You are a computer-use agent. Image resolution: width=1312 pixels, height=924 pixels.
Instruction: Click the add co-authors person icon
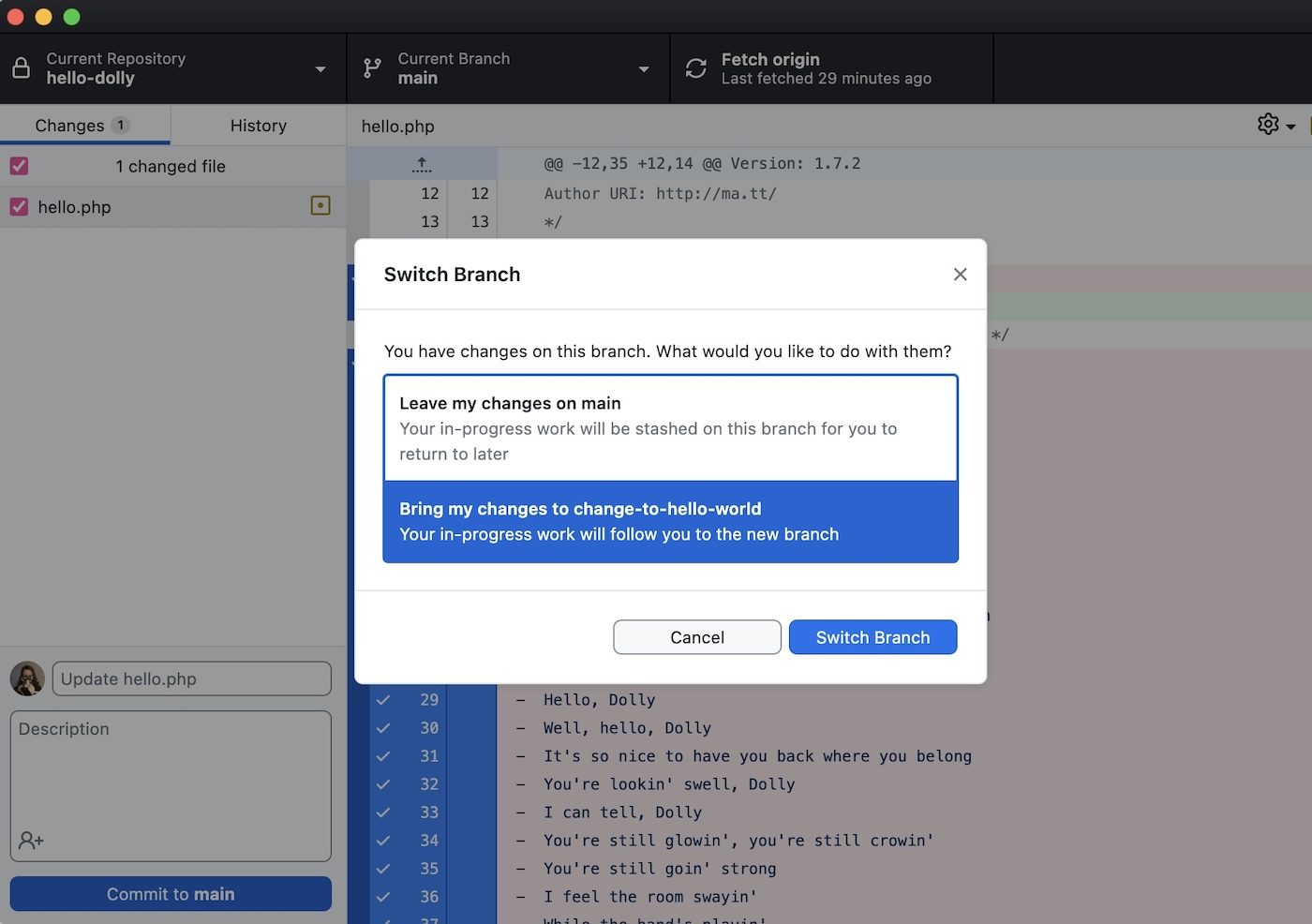tap(30, 841)
